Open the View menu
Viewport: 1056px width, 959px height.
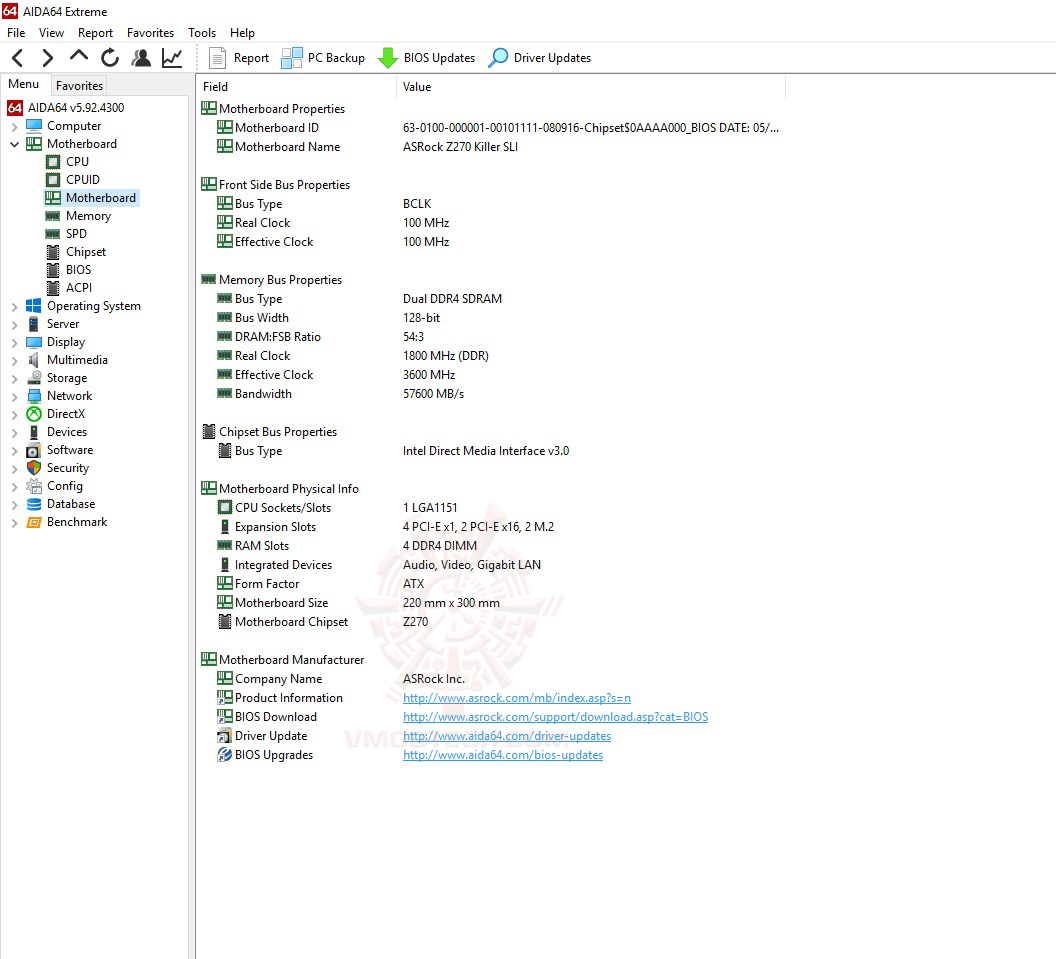[x=51, y=32]
